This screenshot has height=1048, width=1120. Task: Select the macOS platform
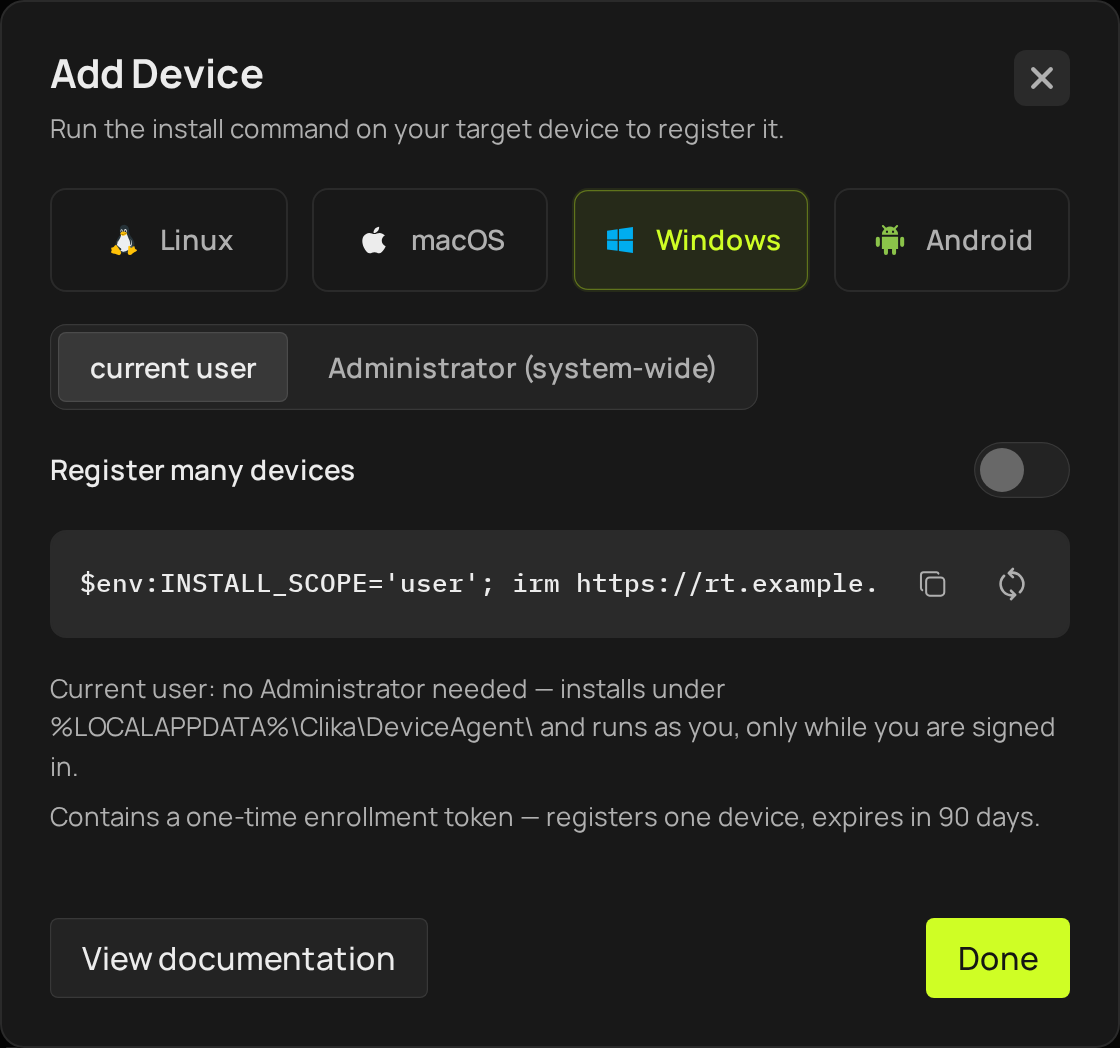tap(430, 240)
